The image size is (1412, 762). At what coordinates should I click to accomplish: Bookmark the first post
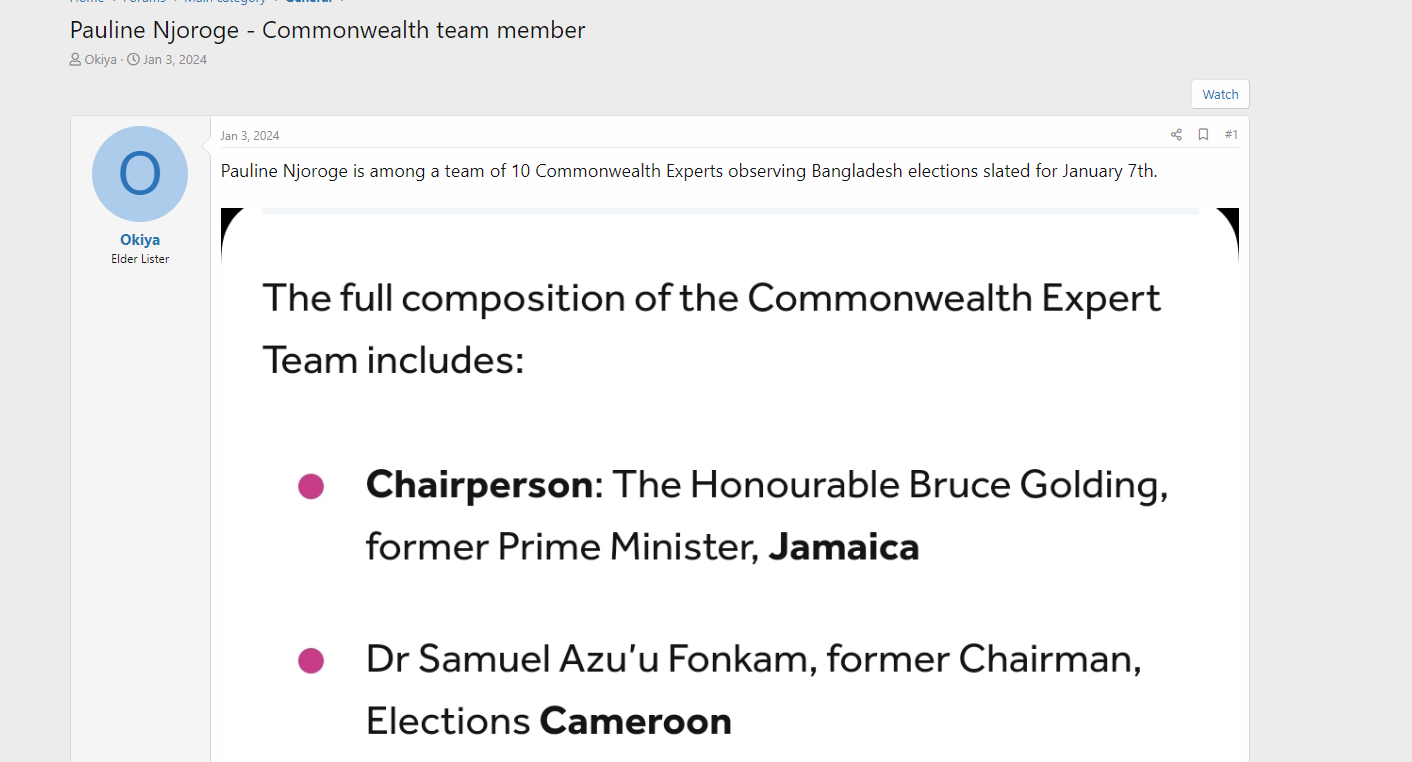[1203, 135]
